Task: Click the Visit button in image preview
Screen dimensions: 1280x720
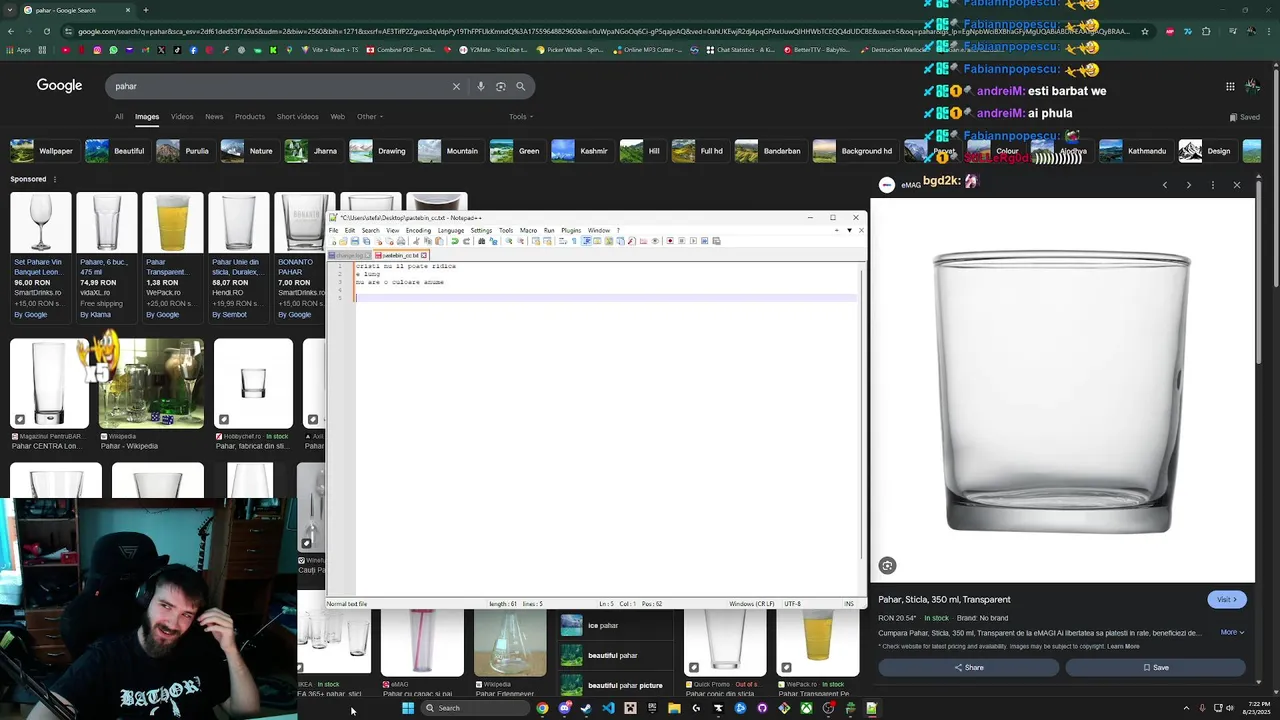Action: 1227,599
